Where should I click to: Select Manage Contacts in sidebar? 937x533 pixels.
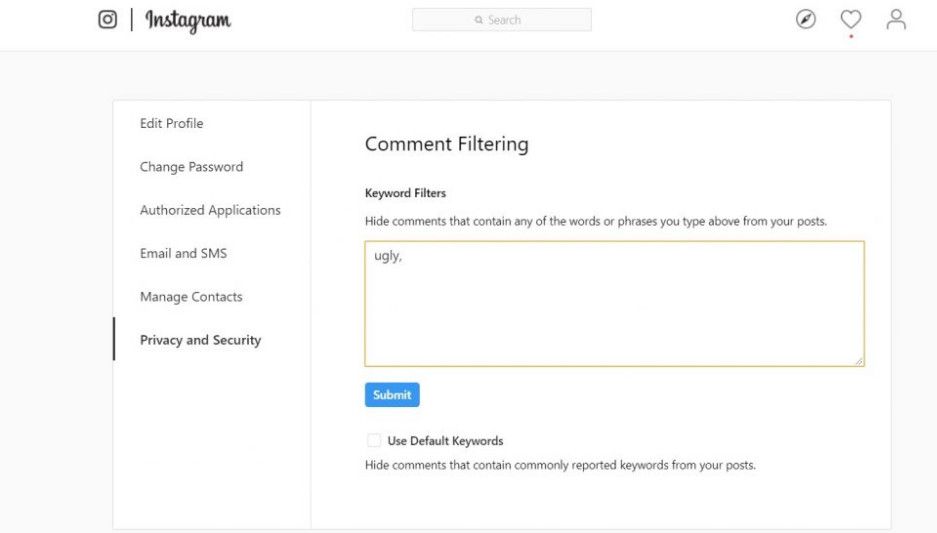click(191, 297)
